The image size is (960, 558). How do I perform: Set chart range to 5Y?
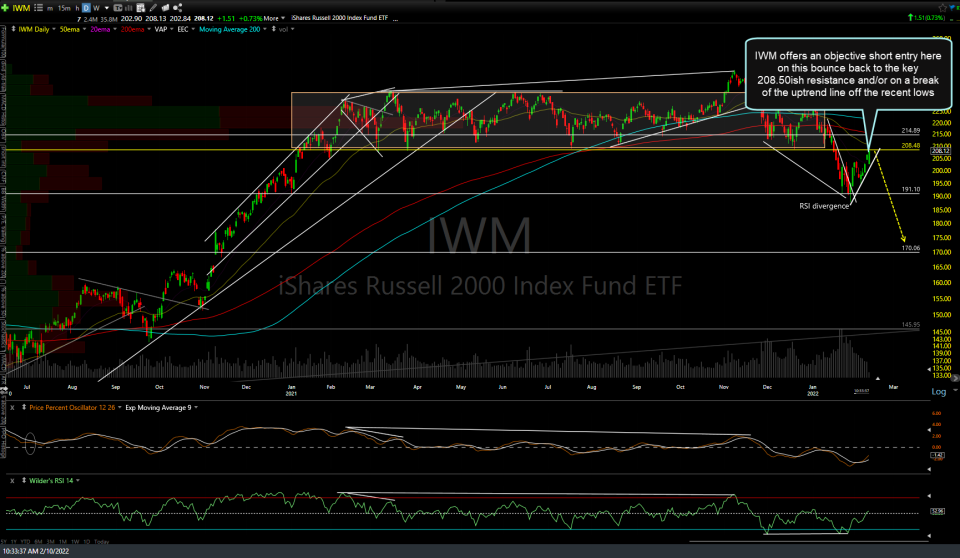click(x=4, y=541)
